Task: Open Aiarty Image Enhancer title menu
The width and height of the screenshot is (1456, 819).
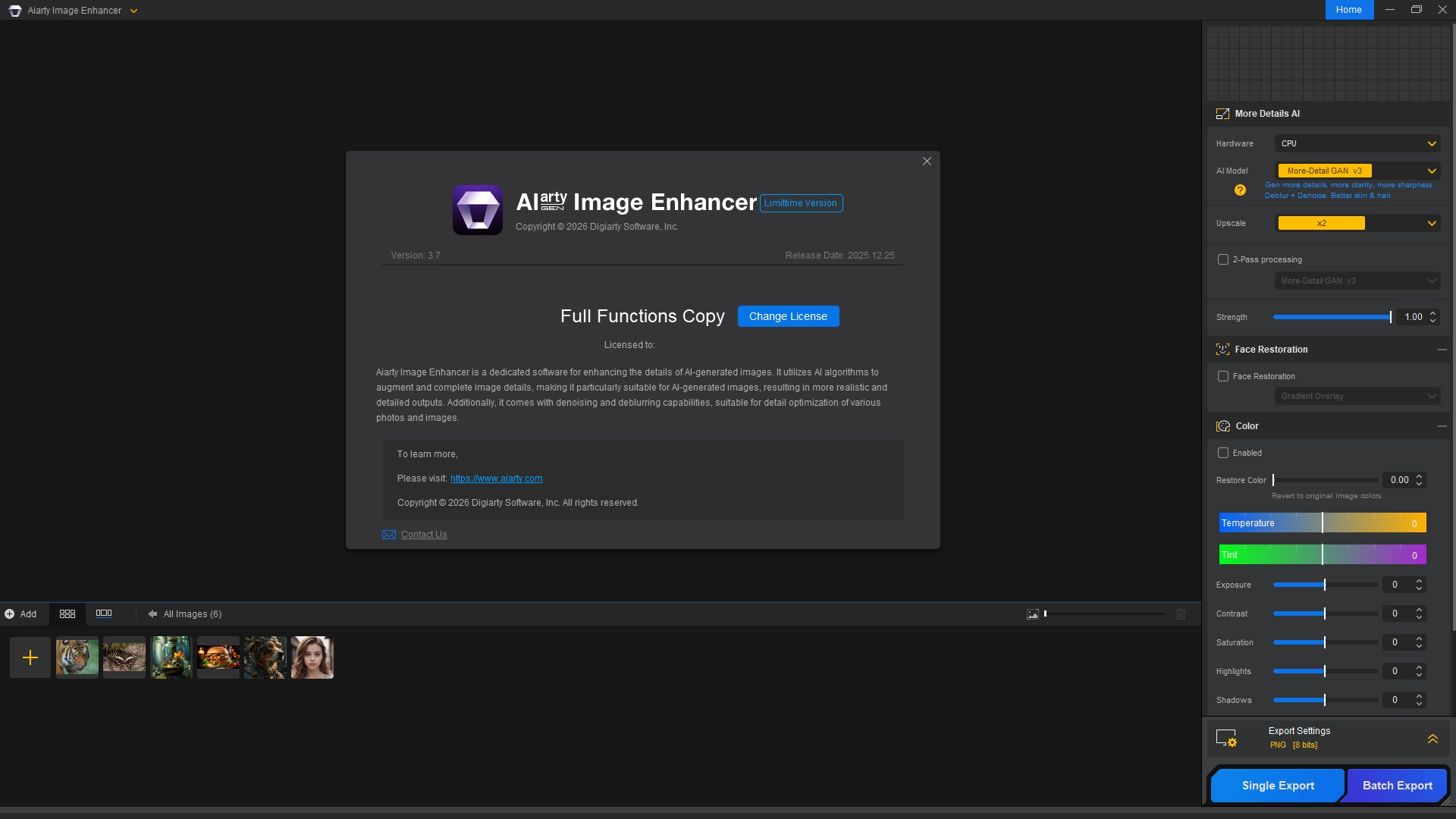Action: (134, 11)
